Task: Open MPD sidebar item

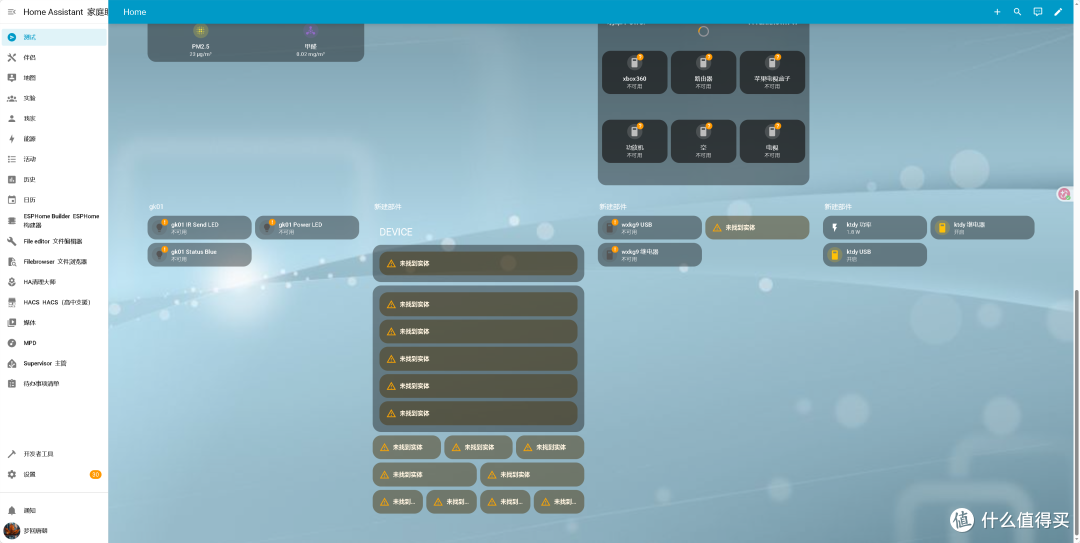Action: [x=54, y=343]
